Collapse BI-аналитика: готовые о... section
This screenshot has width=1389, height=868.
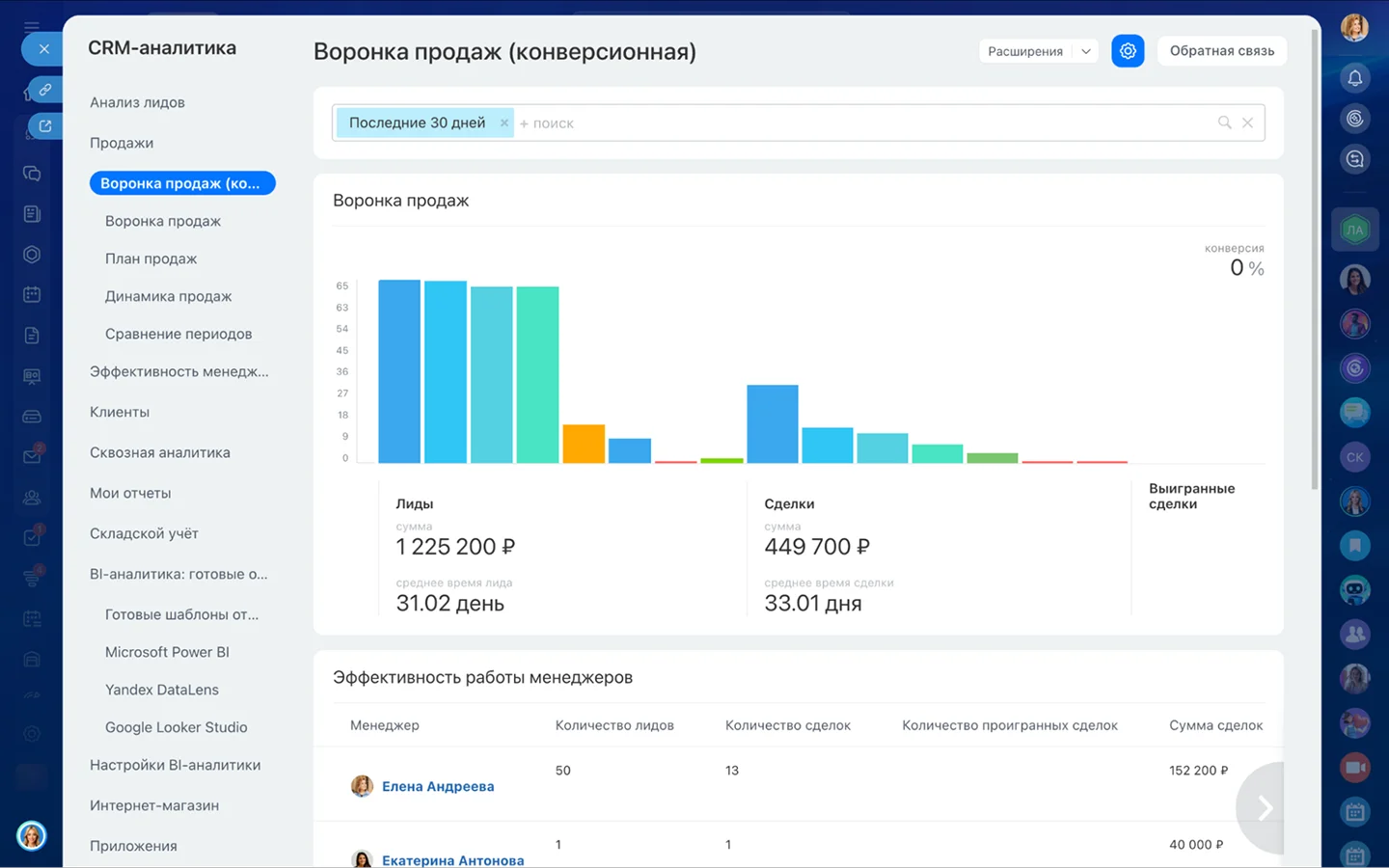click(178, 574)
